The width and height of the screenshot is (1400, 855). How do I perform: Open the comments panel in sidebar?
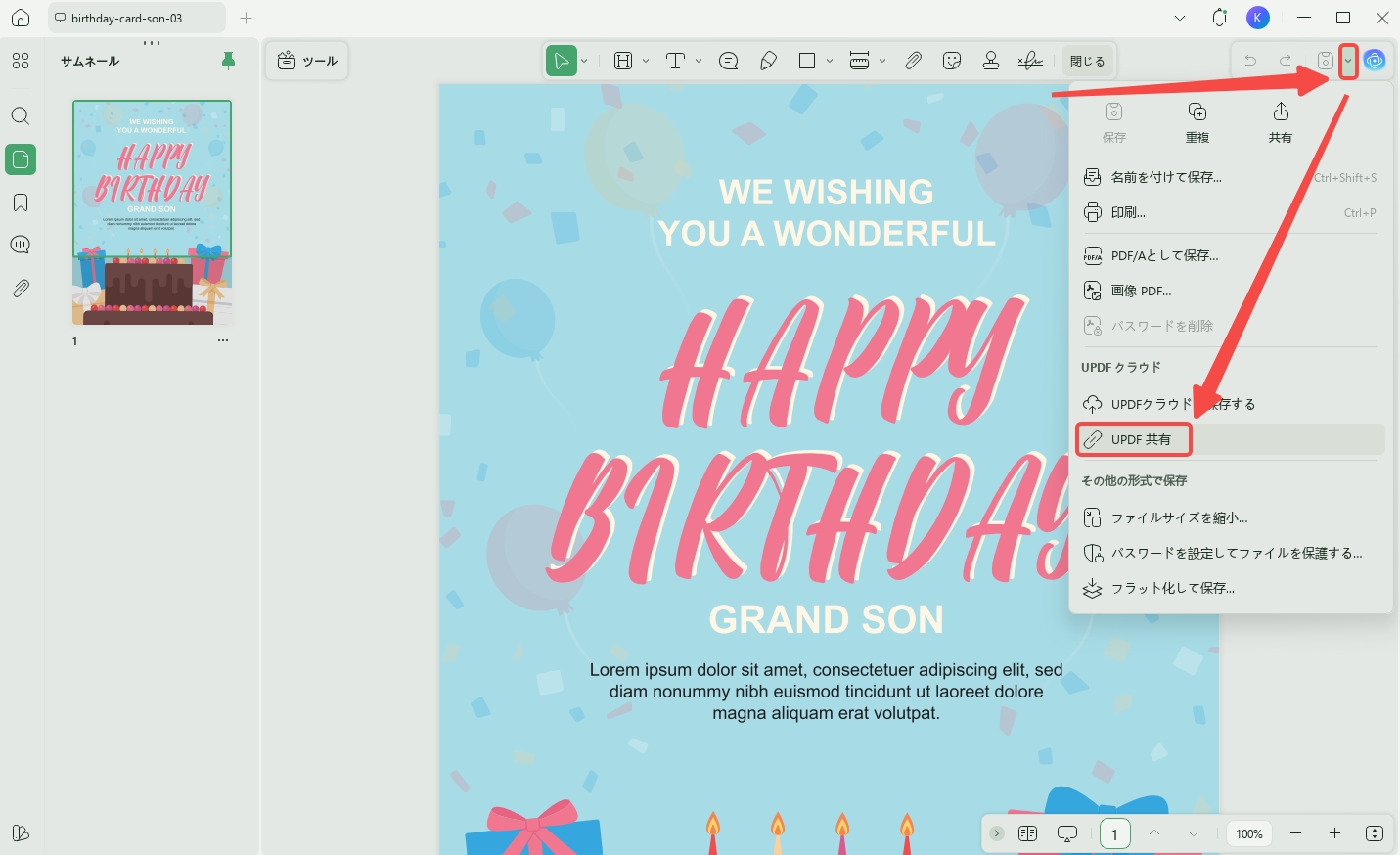tap(21, 245)
